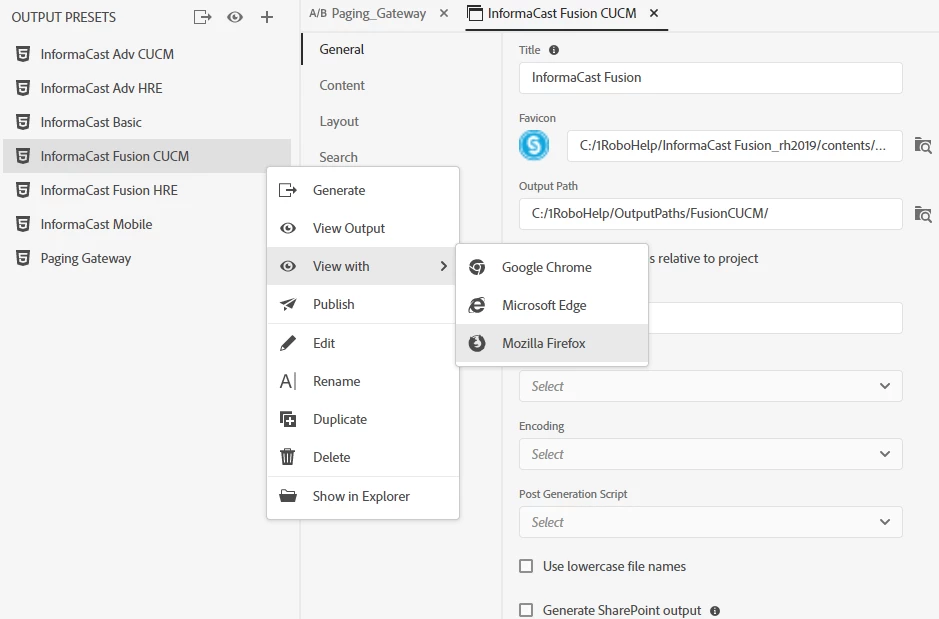
Task: Click the Google Chrome browser icon
Action: pos(477,267)
